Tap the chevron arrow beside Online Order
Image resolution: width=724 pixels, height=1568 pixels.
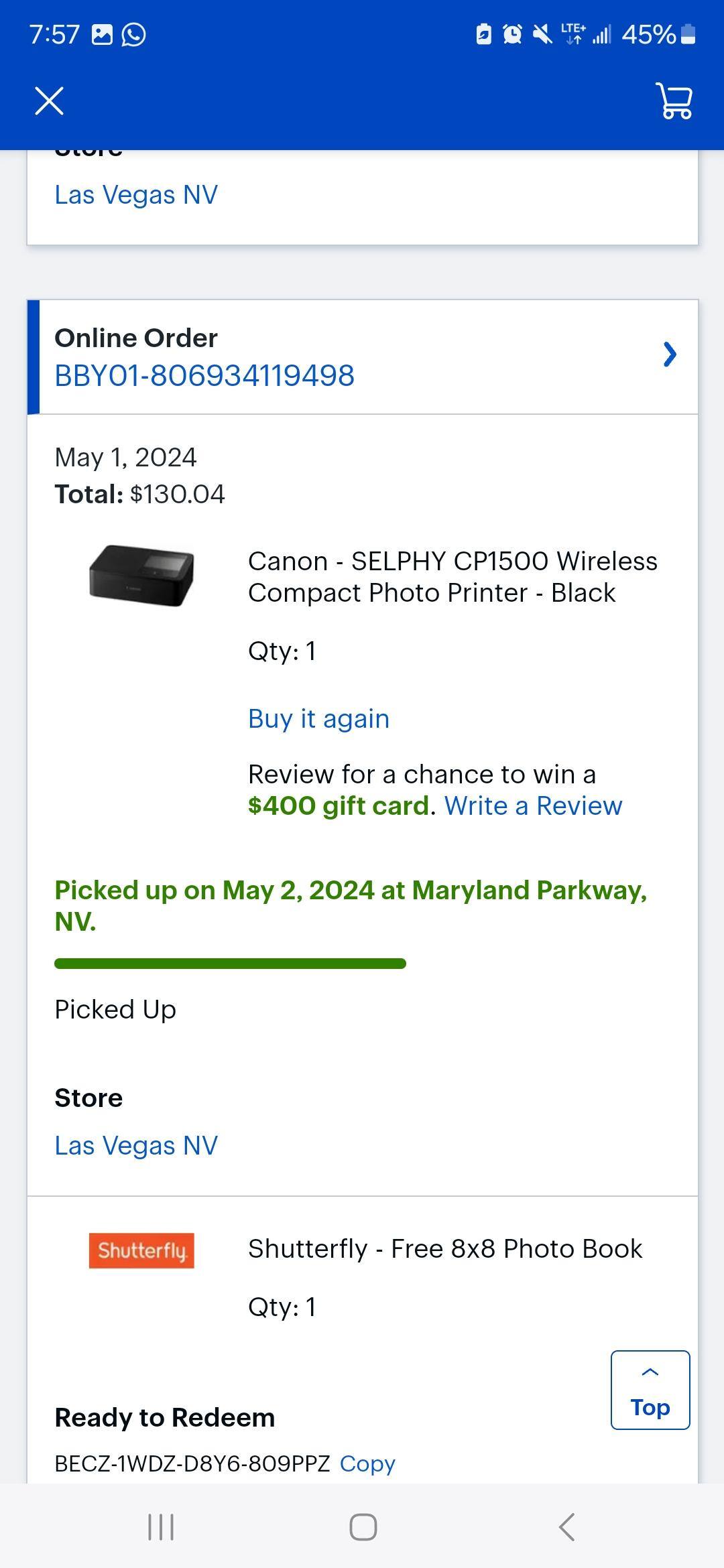669,355
